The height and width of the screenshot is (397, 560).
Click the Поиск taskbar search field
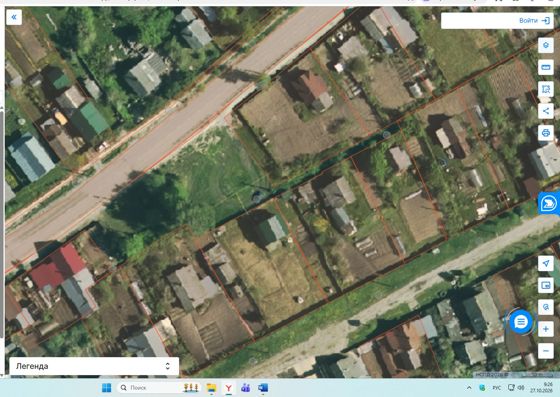(149, 388)
